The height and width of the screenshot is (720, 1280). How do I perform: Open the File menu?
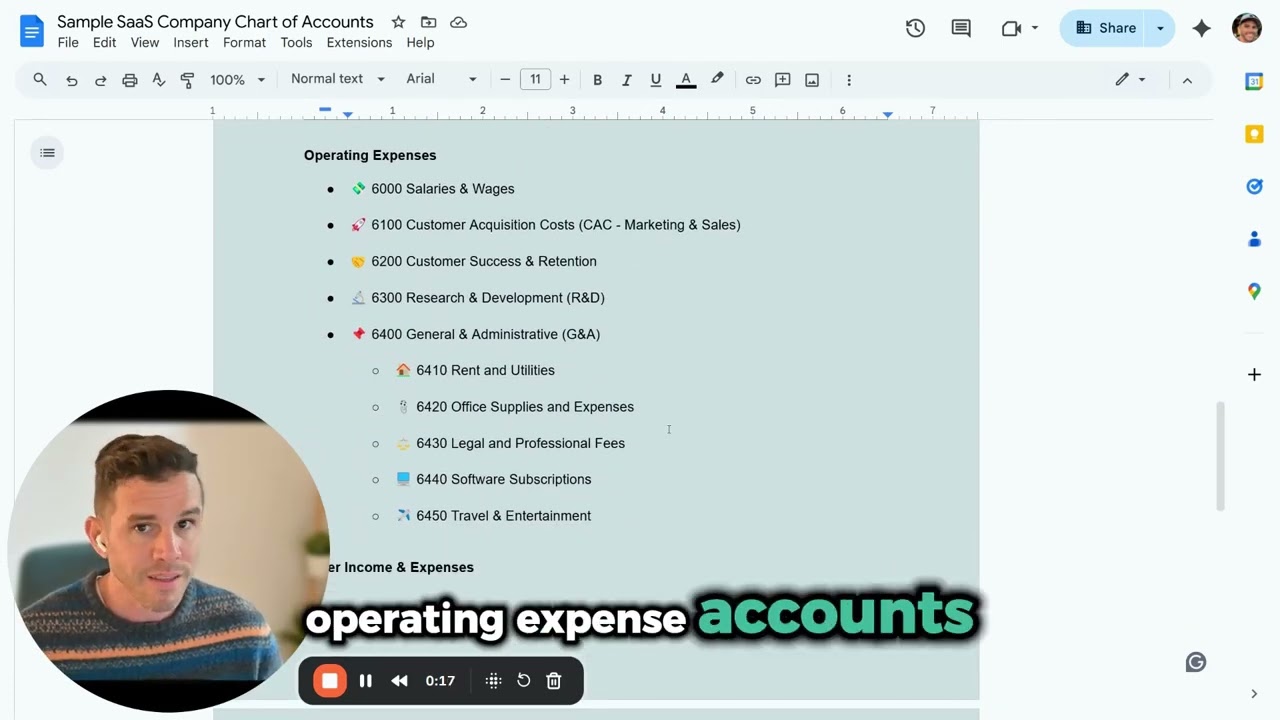pyautogui.click(x=68, y=43)
